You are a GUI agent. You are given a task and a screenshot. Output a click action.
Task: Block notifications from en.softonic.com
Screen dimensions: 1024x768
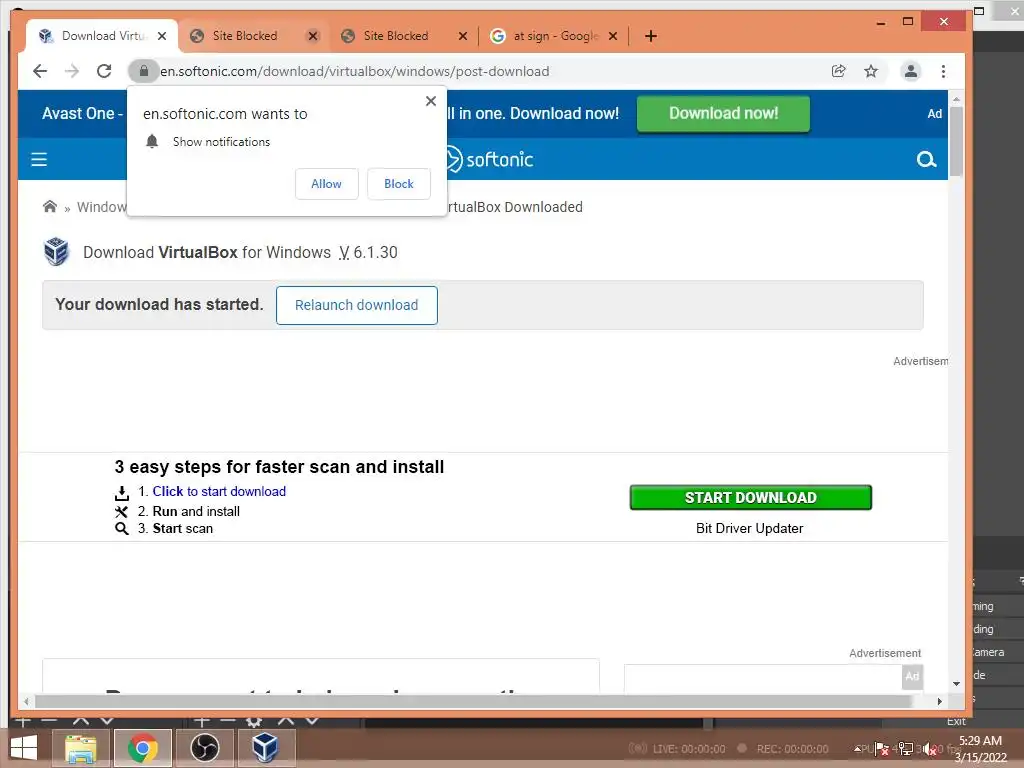[398, 184]
